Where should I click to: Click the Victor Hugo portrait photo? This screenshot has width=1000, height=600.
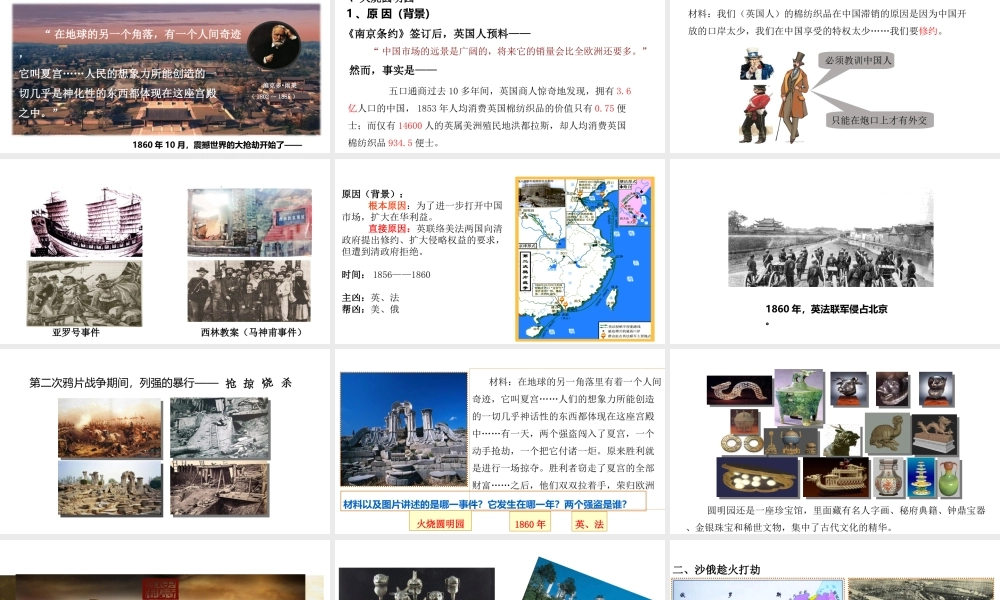click(274, 45)
